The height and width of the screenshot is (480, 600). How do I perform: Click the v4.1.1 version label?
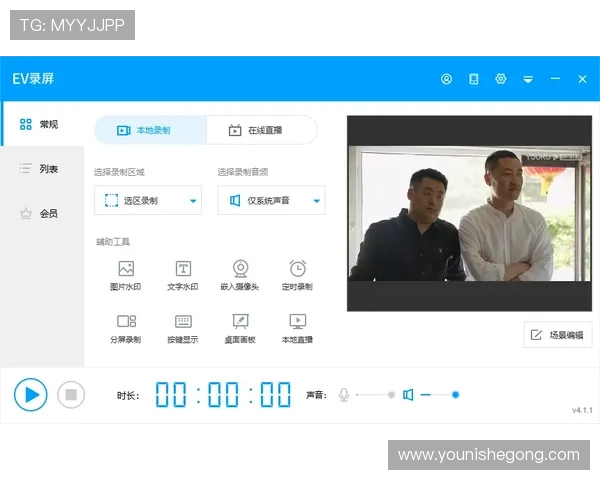coord(582,410)
